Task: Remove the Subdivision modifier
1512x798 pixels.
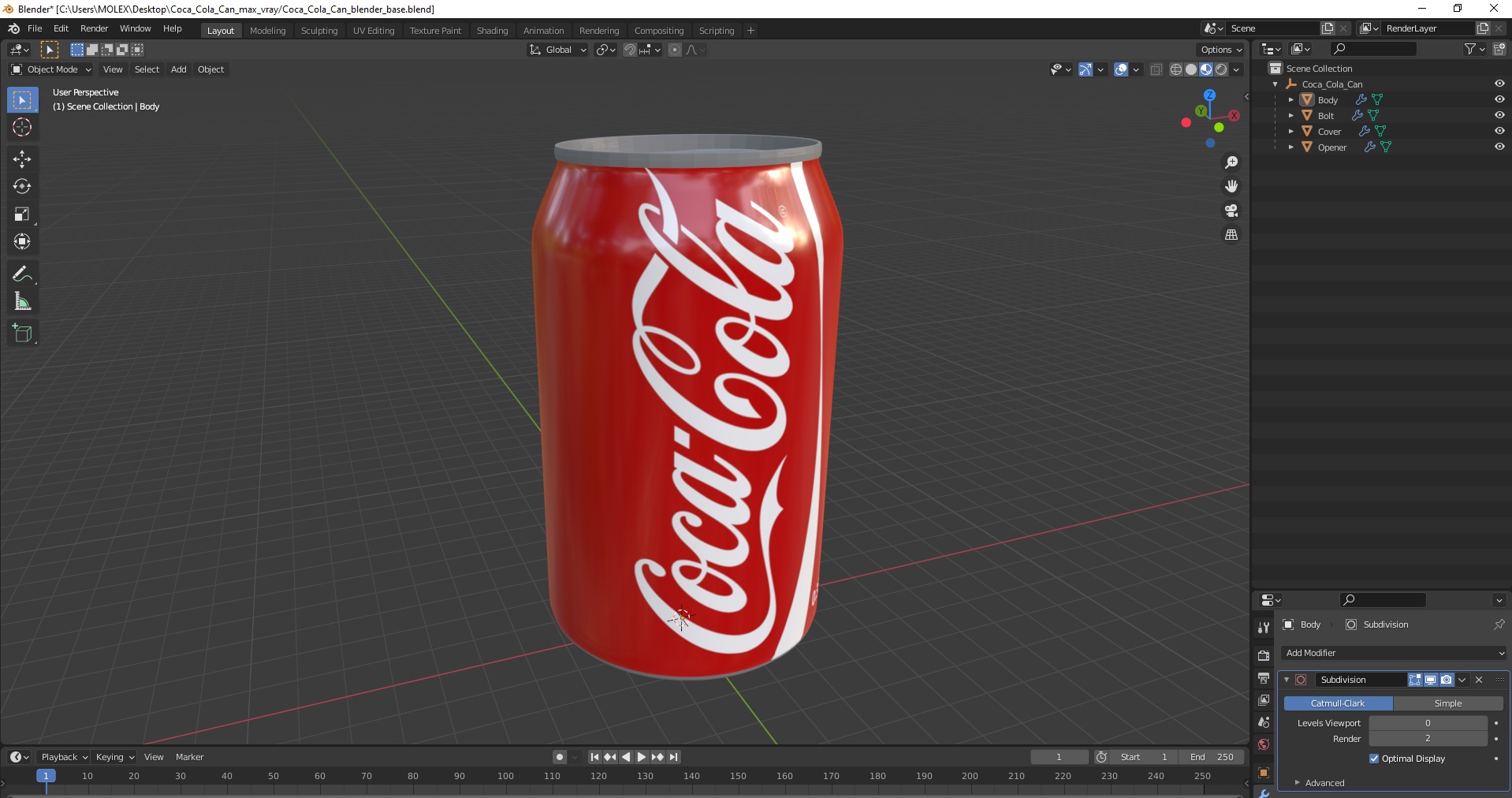Action: 1479,680
